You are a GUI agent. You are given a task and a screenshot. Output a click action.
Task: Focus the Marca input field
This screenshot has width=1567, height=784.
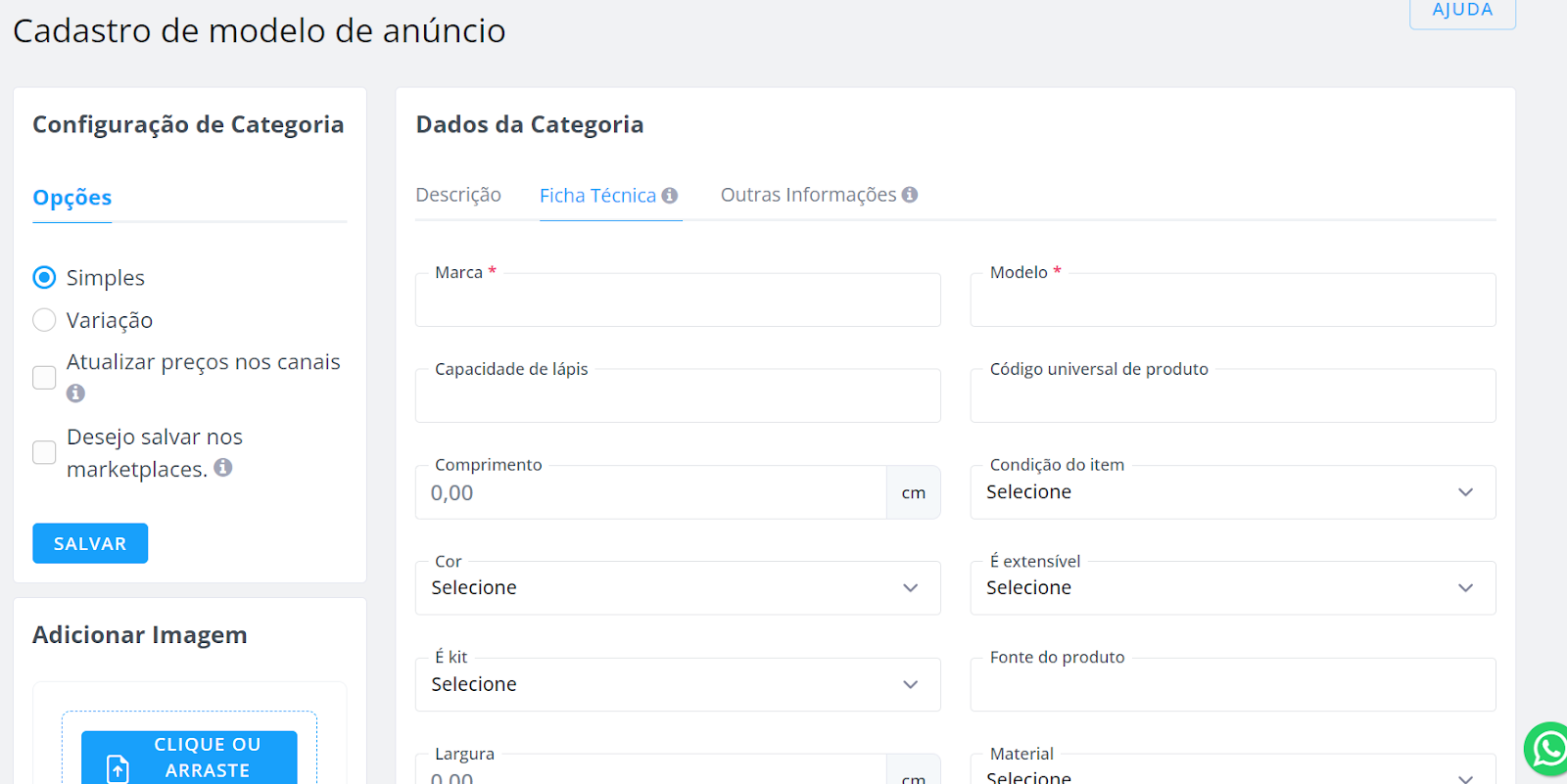click(x=678, y=300)
